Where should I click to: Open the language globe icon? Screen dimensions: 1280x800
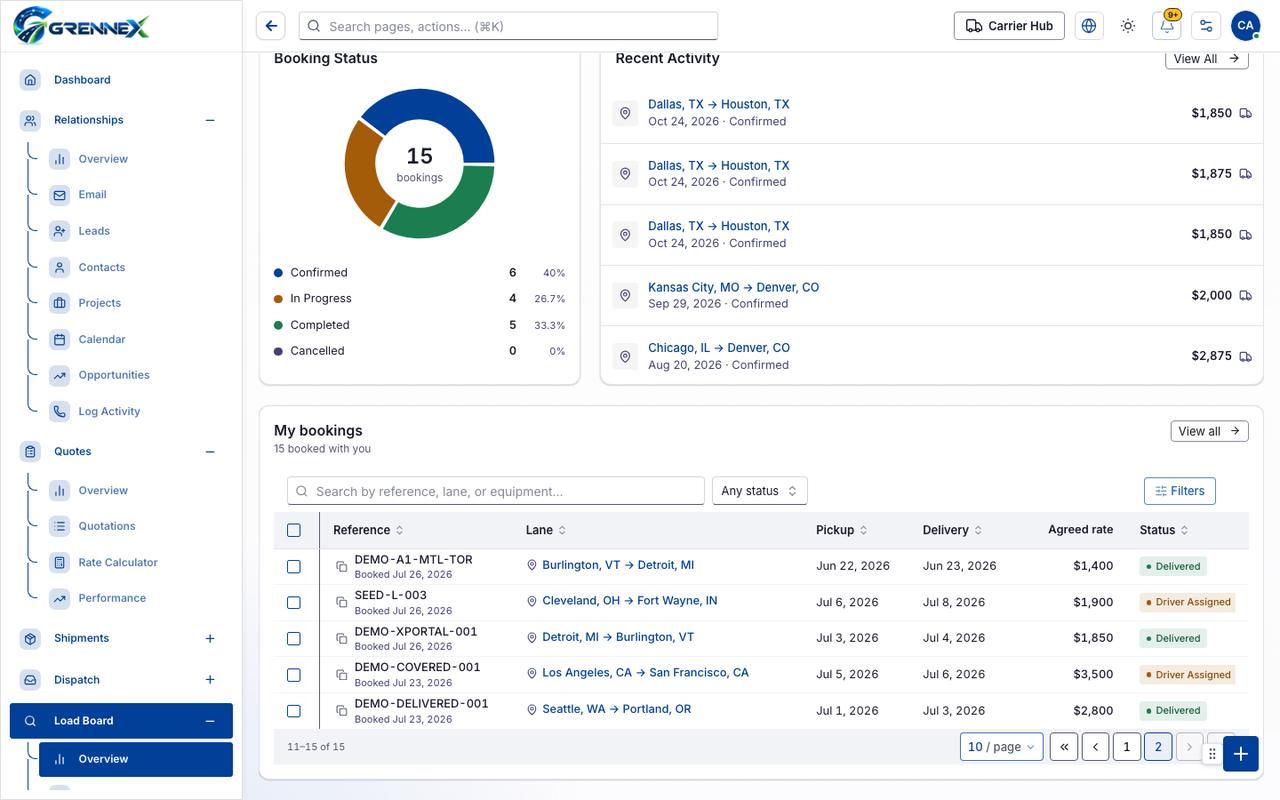click(1089, 26)
